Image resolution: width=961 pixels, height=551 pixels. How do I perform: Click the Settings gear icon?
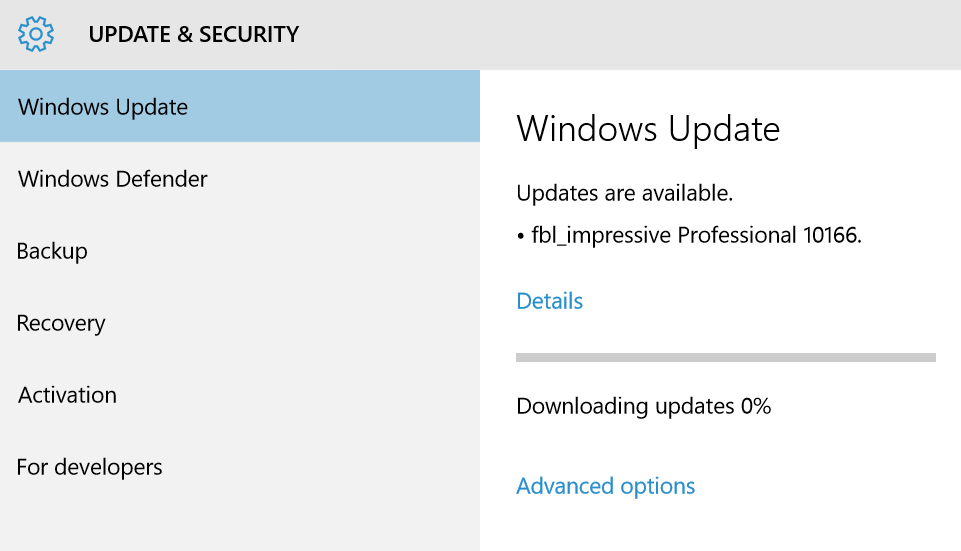(36, 34)
